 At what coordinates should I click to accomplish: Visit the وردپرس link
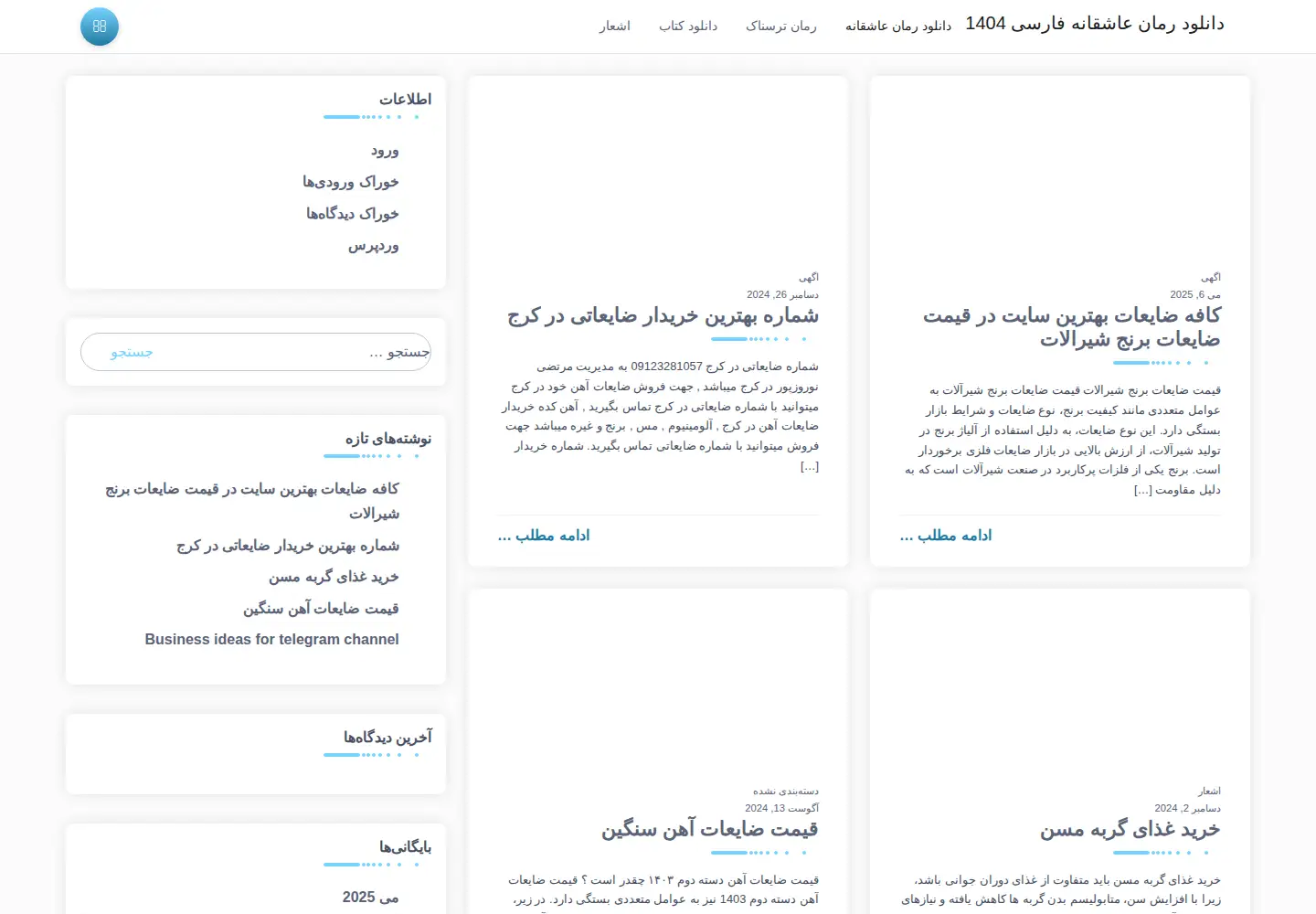(374, 246)
